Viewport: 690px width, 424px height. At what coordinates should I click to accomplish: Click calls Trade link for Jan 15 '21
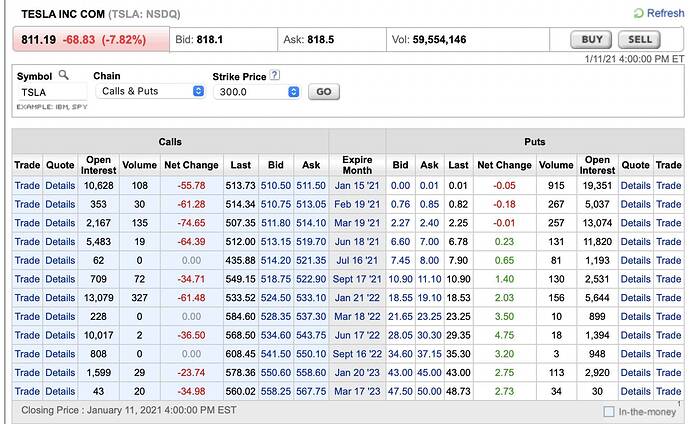tap(27, 186)
